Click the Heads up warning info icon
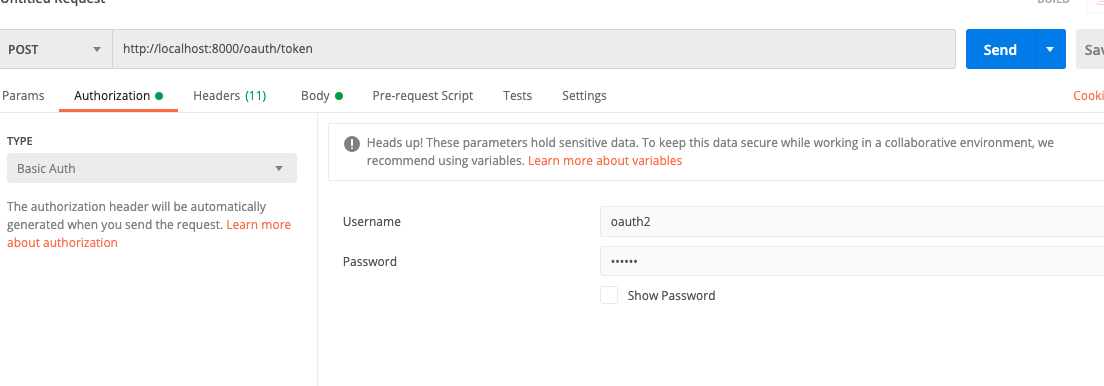This screenshot has width=1104, height=386. [x=351, y=144]
